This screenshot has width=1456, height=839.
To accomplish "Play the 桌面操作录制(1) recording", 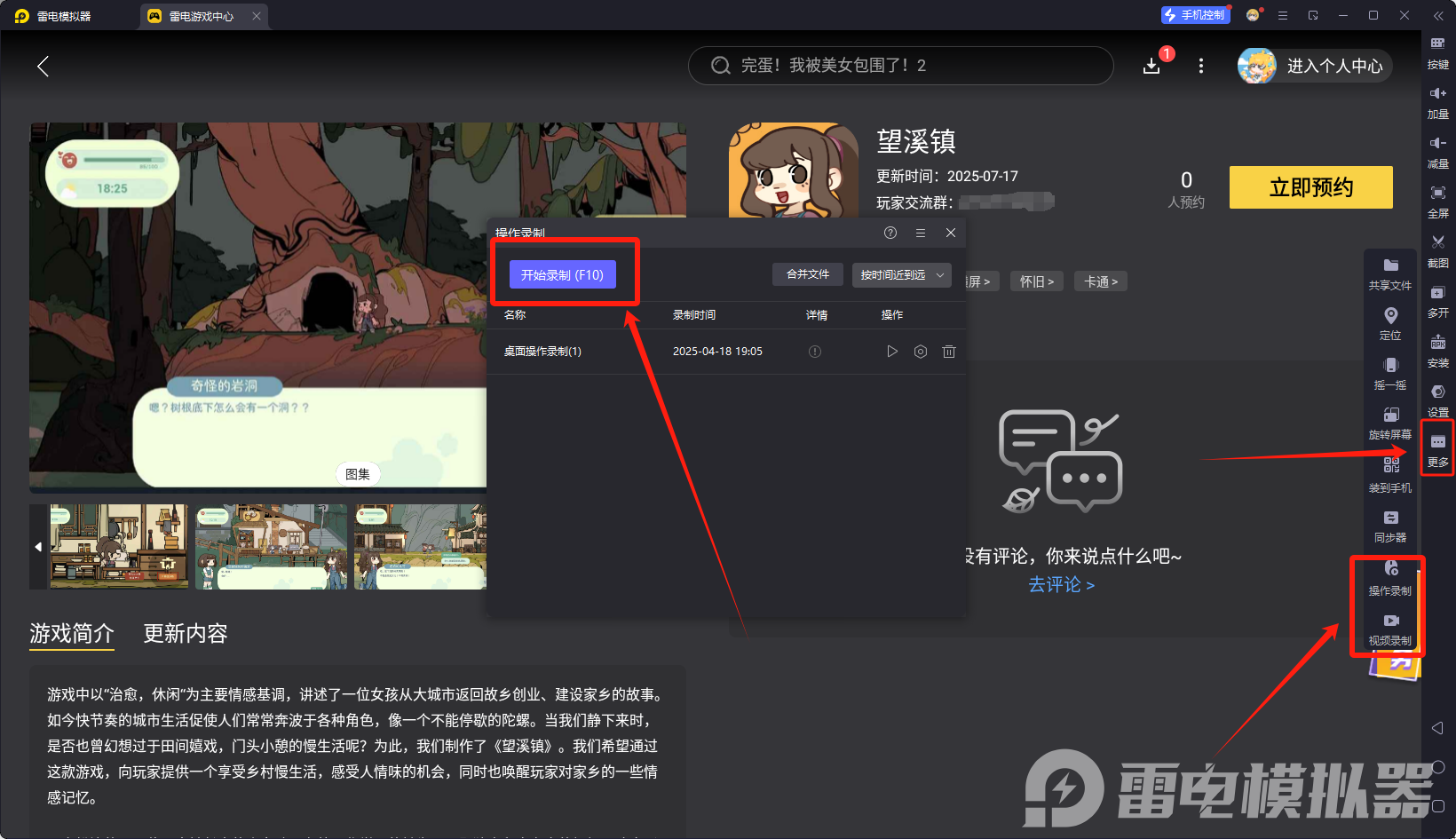I will pos(892,352).
